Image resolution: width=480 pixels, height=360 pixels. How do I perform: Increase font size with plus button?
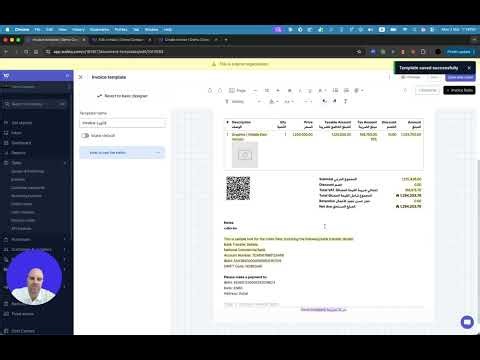point(278,90)
